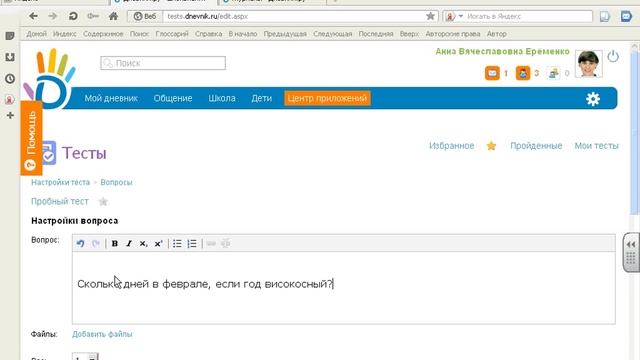Image resolution: width=640 pixels, height=360 pixels.
Task: Toggle bold formatting in the editor
Action: point(115,243)
